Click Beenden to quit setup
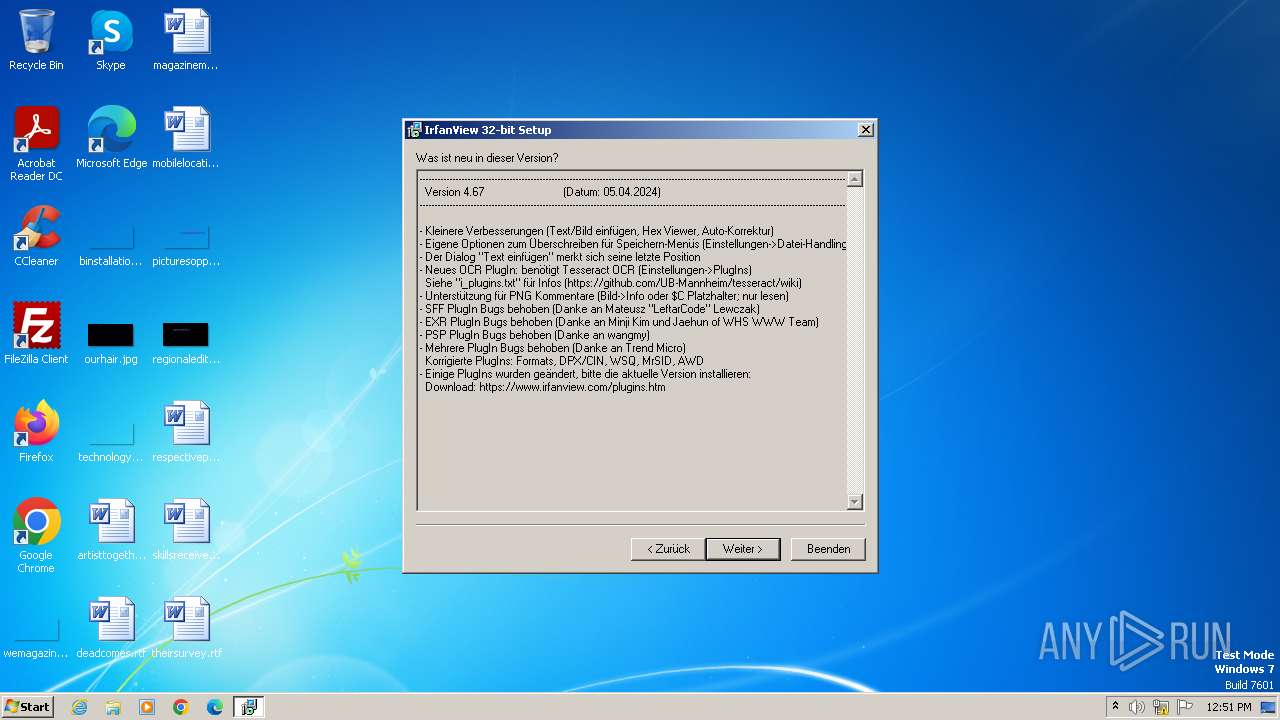Image resolution: width=1280 pixels, height=720 pixels. coord(828,549)
